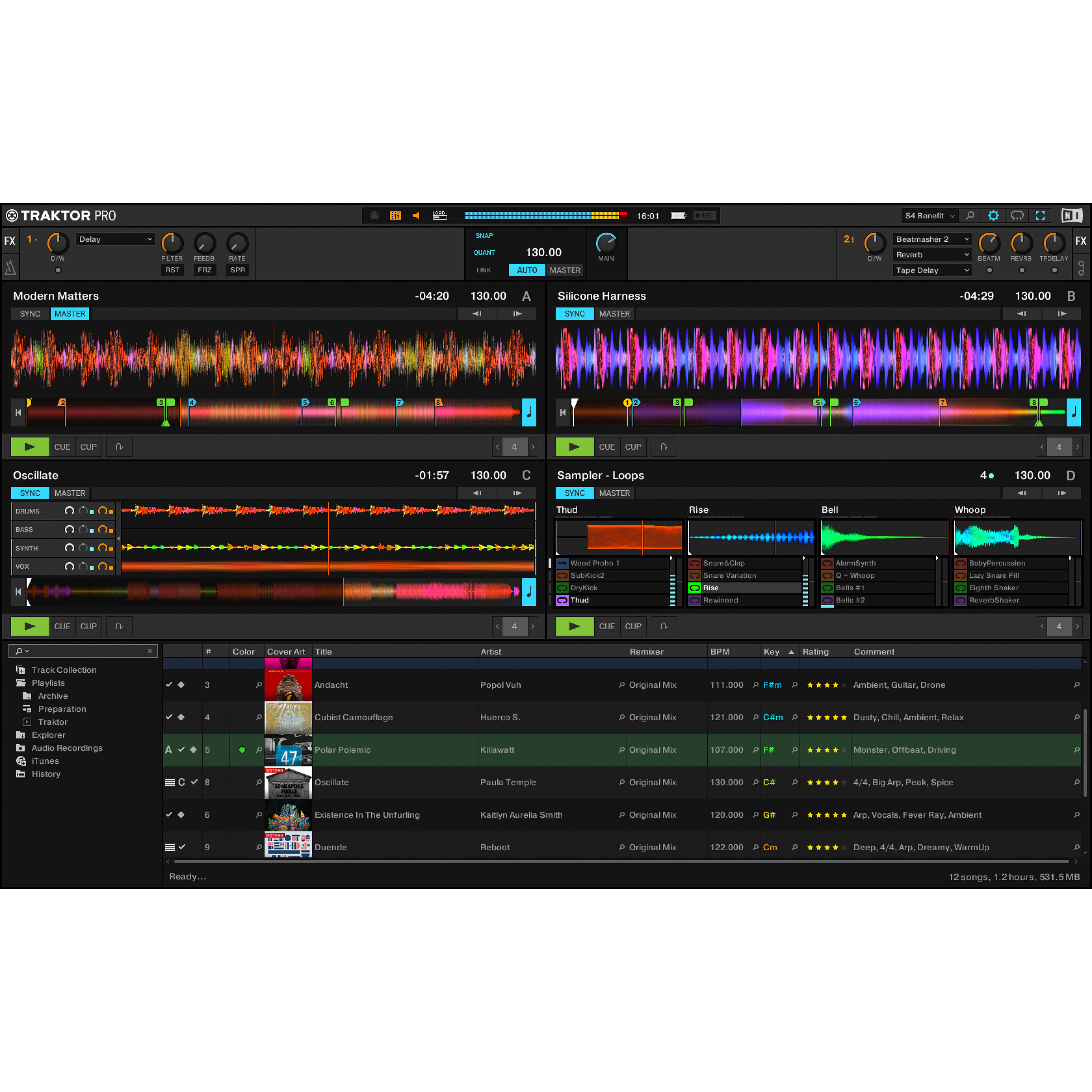Set deck B Silicone Harness as MASTER
Viewport: 1092px width, 1092px height.
(x=614, y=313)
